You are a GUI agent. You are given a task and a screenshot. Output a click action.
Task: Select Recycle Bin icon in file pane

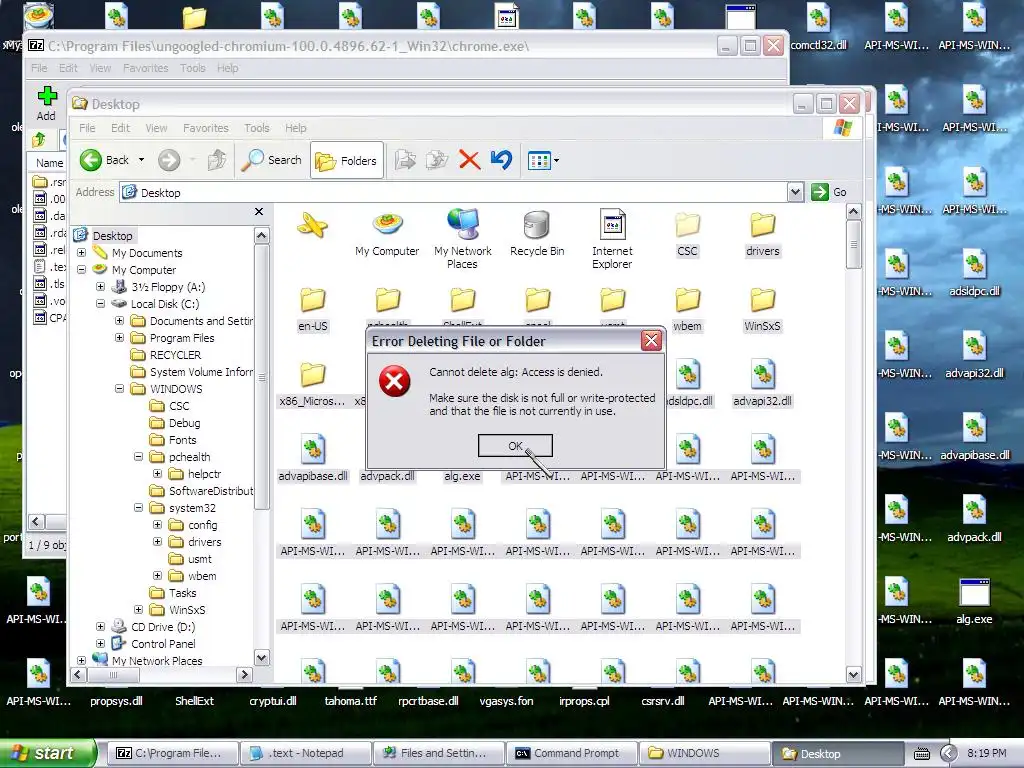(537, 234)
